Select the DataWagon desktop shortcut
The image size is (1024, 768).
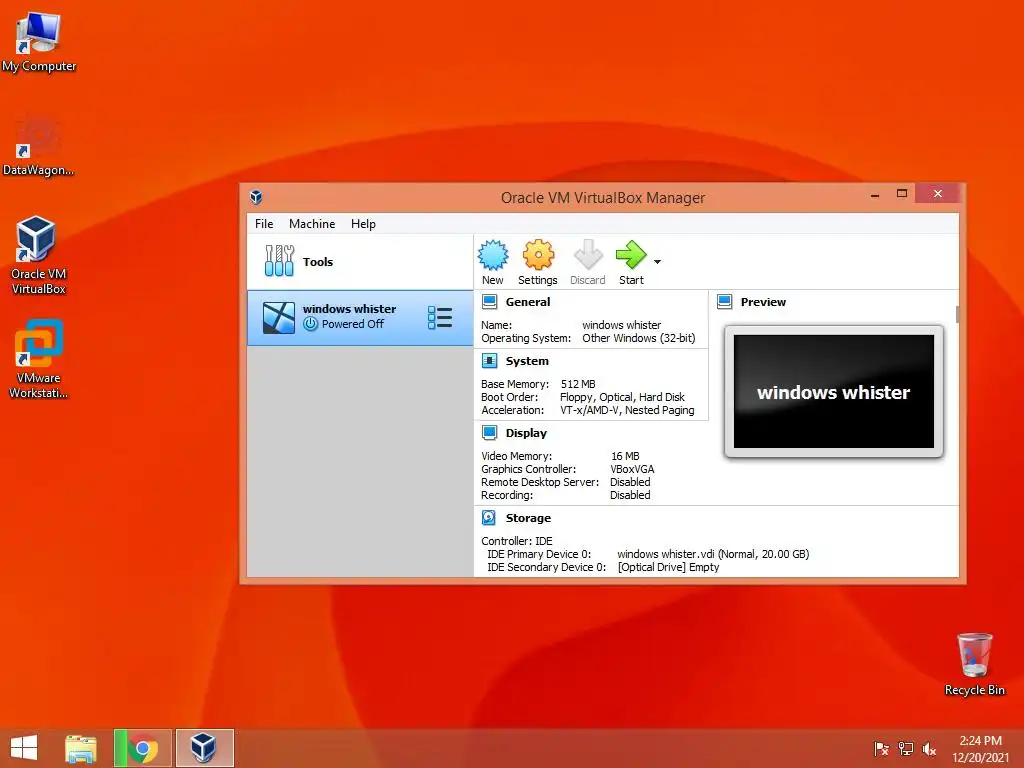(x=38, y=145)
